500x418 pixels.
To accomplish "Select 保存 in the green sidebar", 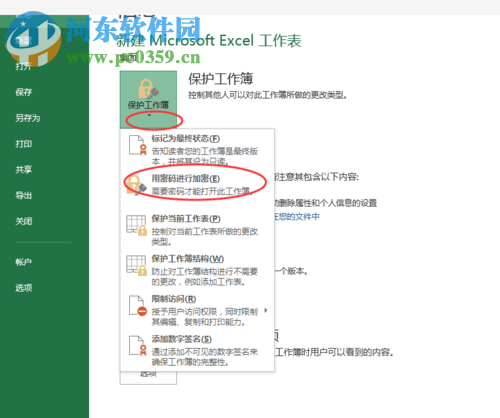I will click(x=23, y=92).
